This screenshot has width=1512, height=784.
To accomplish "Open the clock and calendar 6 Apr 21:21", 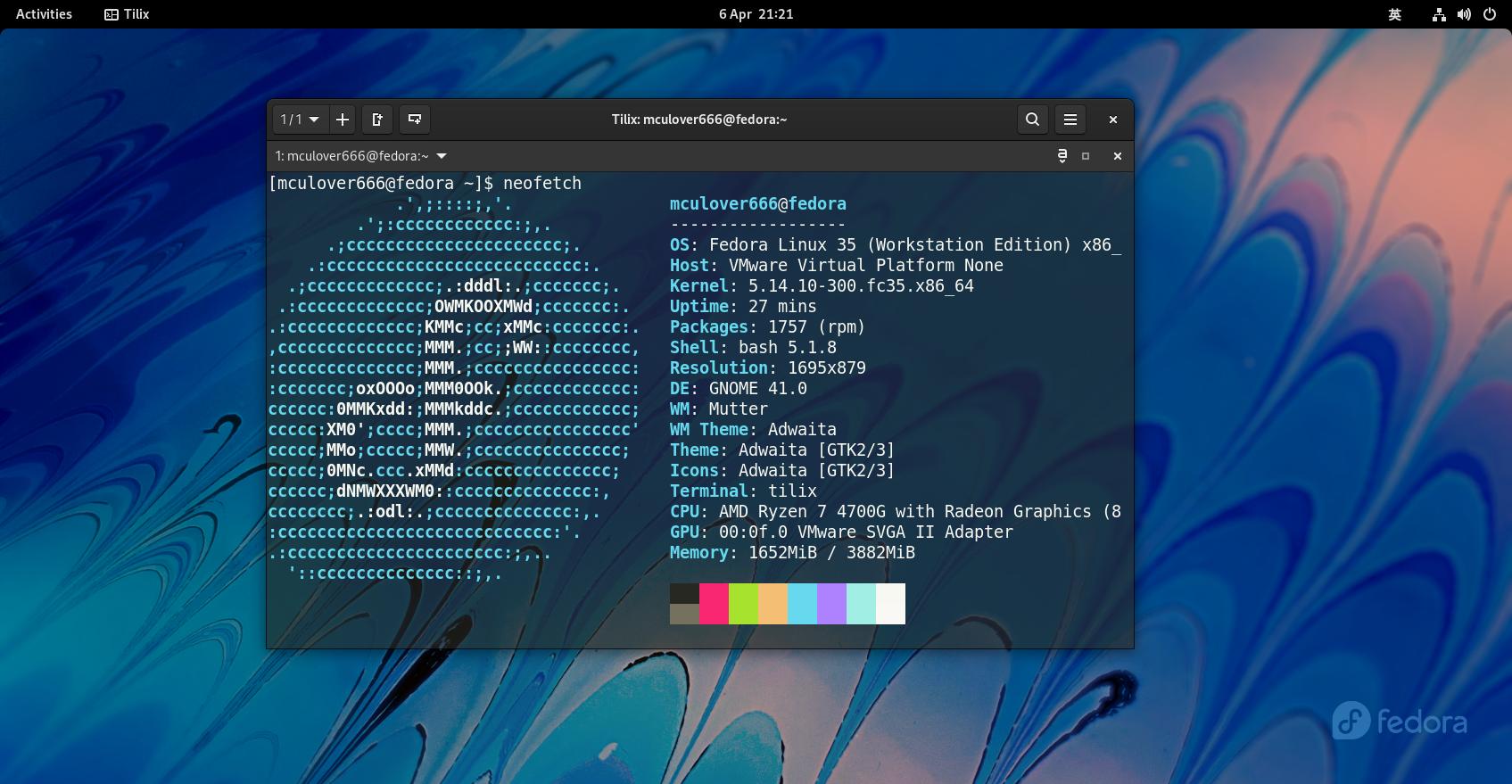I will (x=756, y=14).
